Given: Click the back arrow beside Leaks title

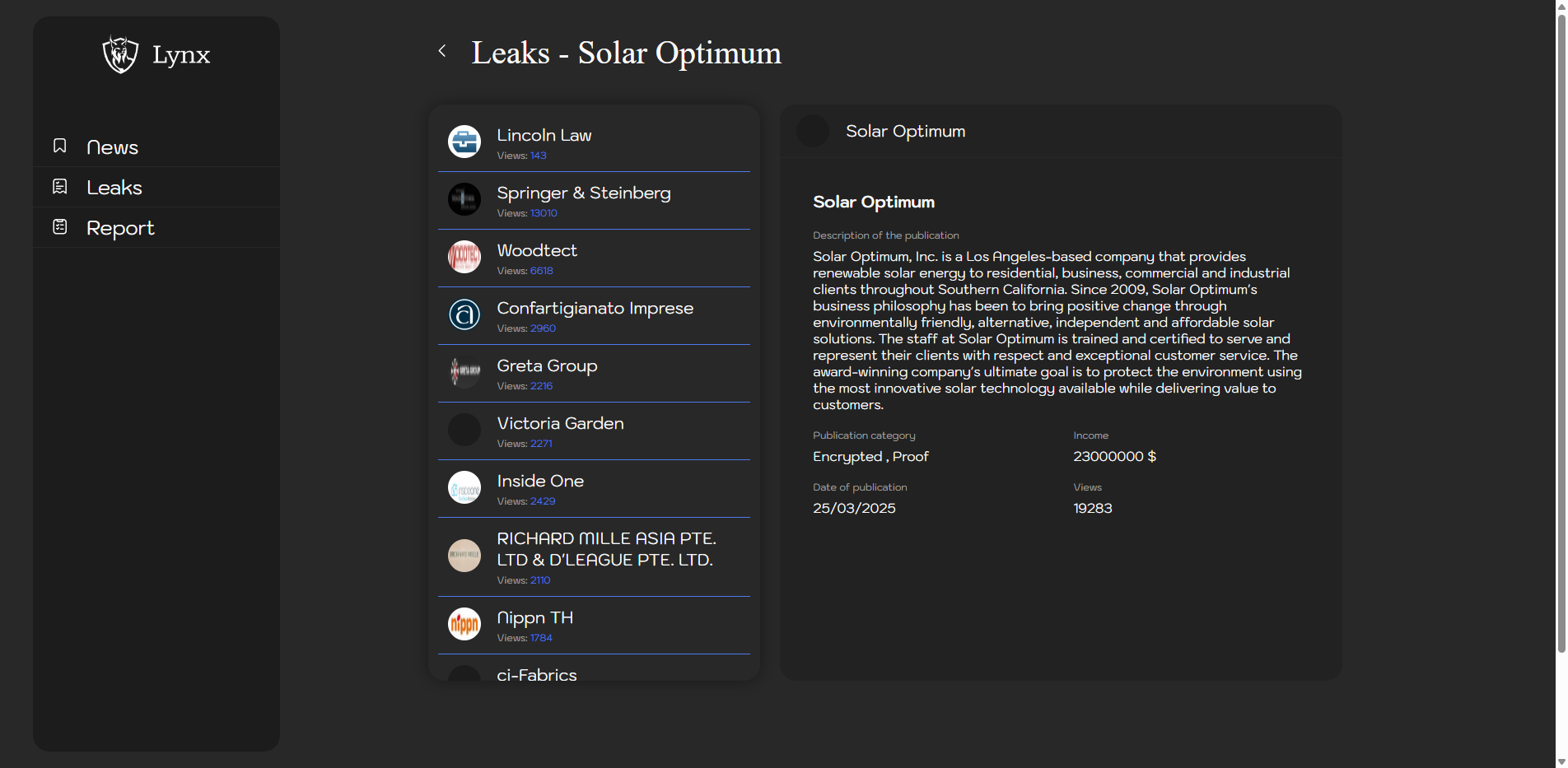Looking at the screenshot, I should pos(442,51).
